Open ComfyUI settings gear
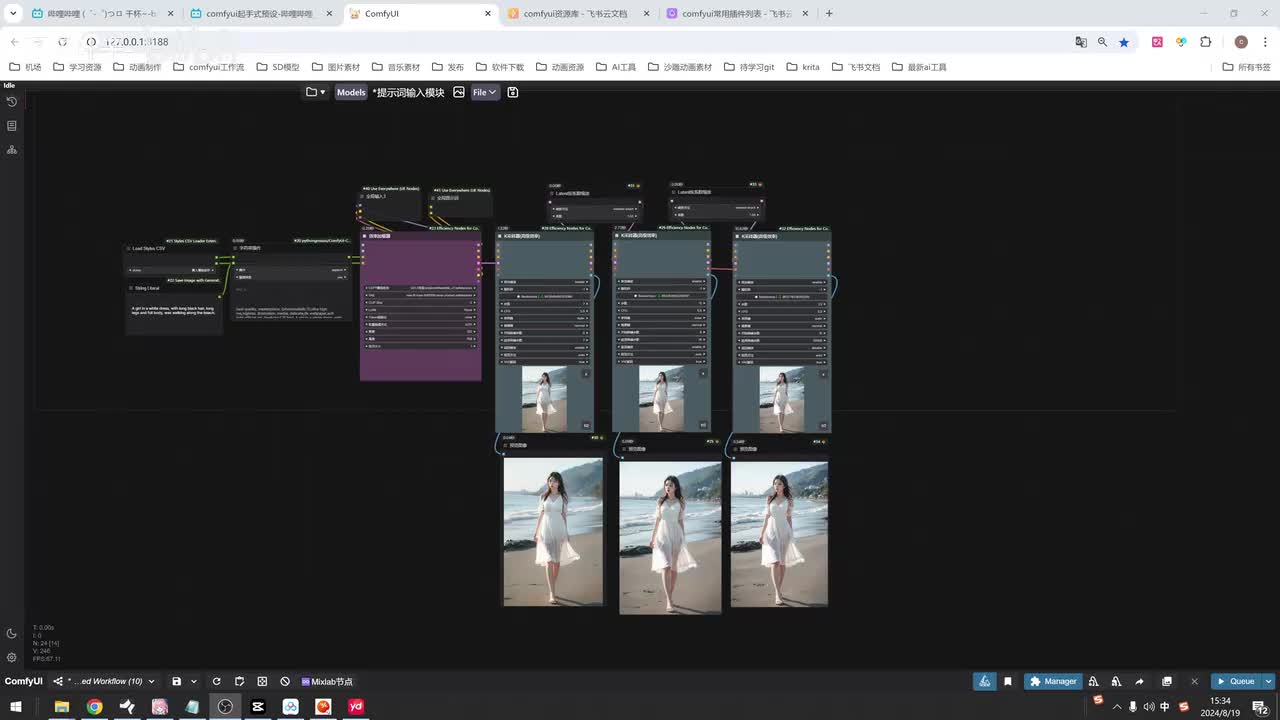Viewport: 1280px width, 720px height. tap(12, 657)
